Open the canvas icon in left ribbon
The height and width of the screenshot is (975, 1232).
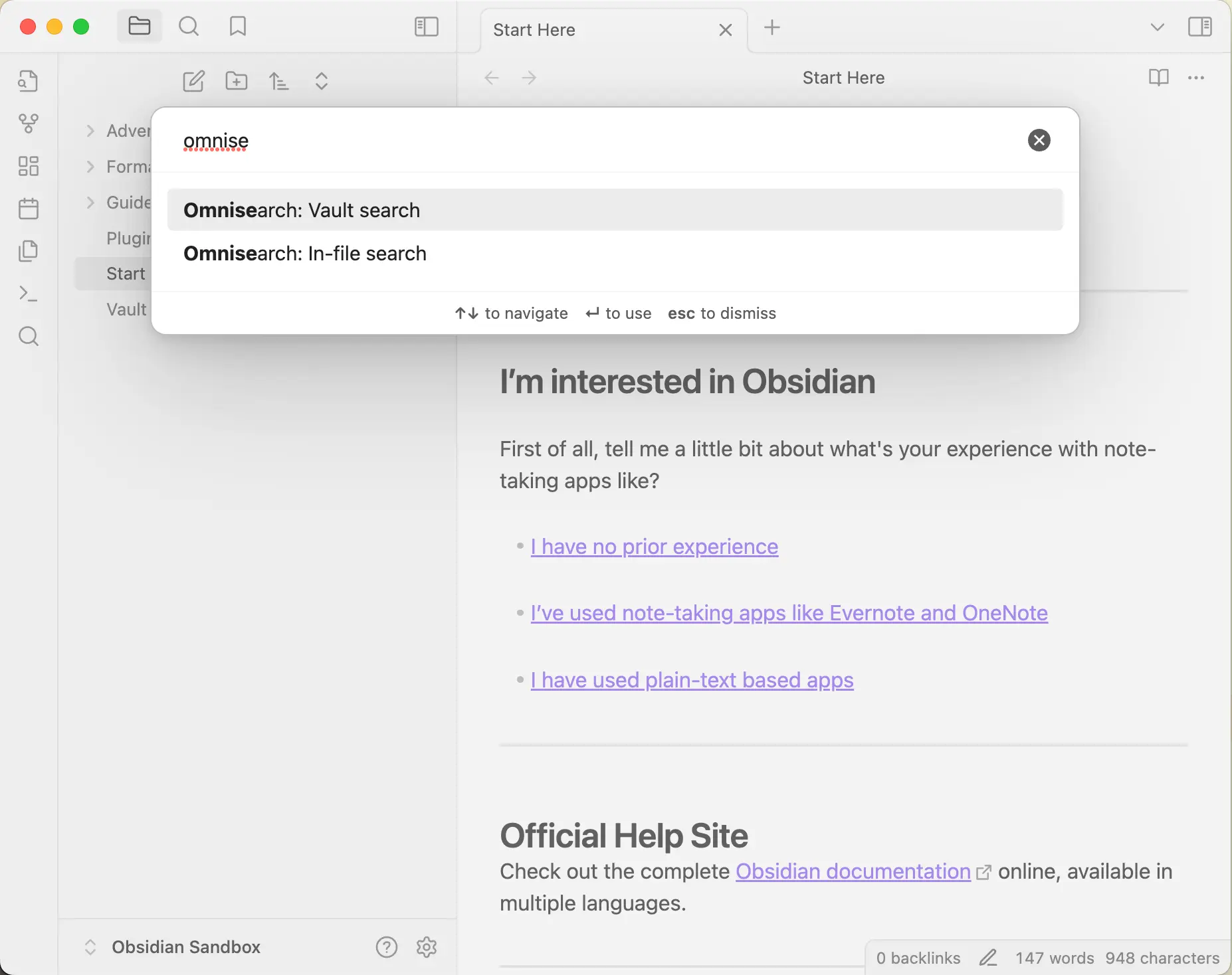[28, 166]
